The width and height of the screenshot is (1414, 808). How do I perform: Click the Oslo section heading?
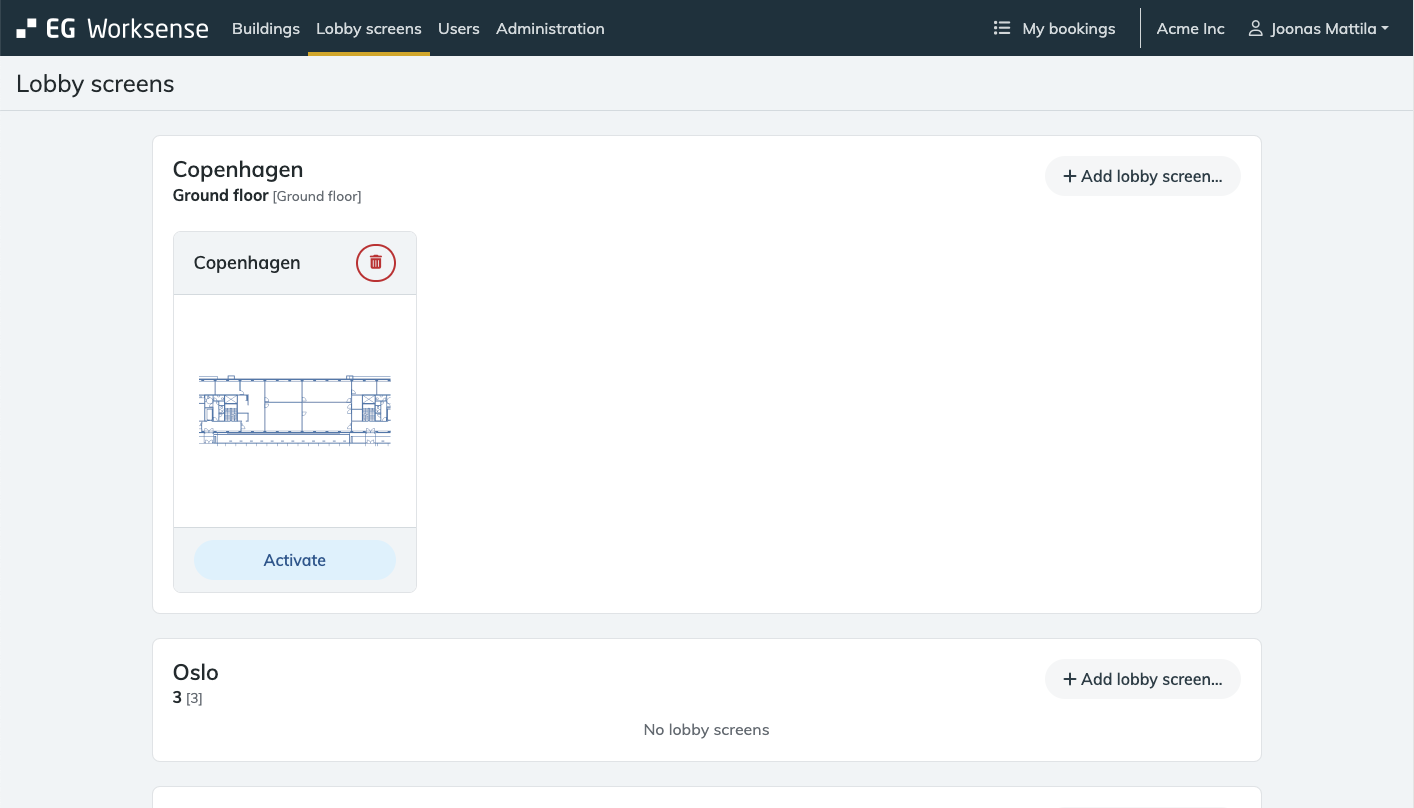196,672
